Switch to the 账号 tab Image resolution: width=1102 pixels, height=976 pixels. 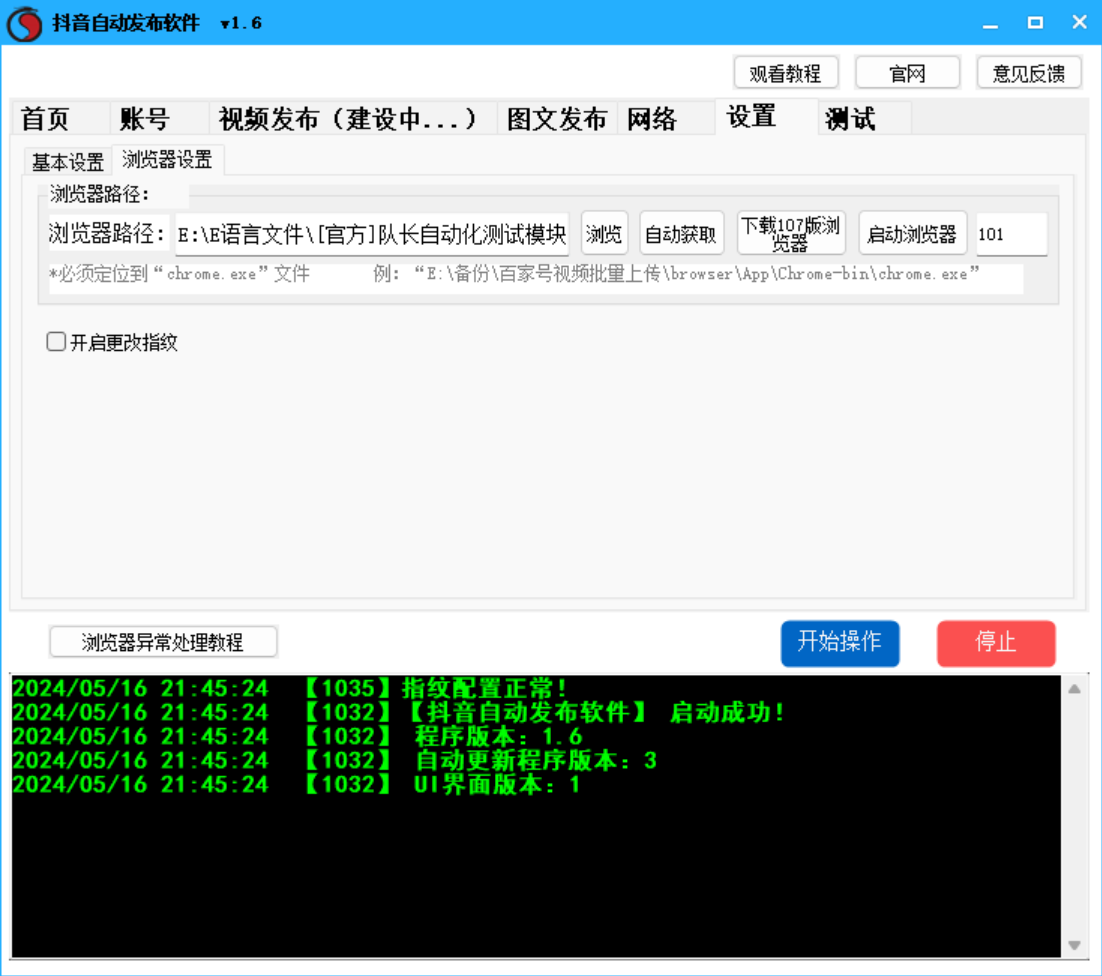160,118
